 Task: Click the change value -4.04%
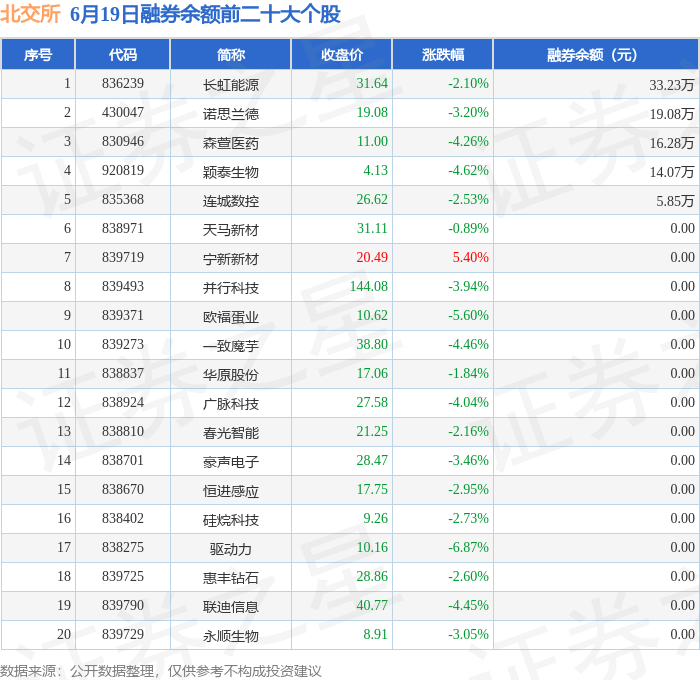468,403
